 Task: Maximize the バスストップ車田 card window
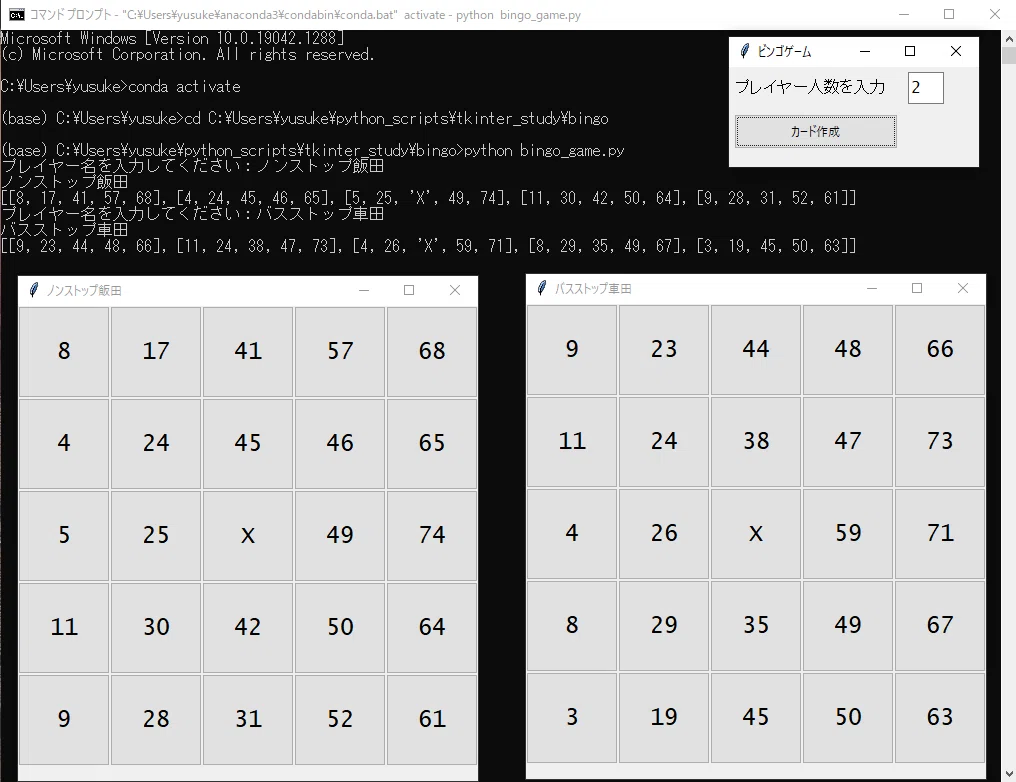(x=917, y=288)
